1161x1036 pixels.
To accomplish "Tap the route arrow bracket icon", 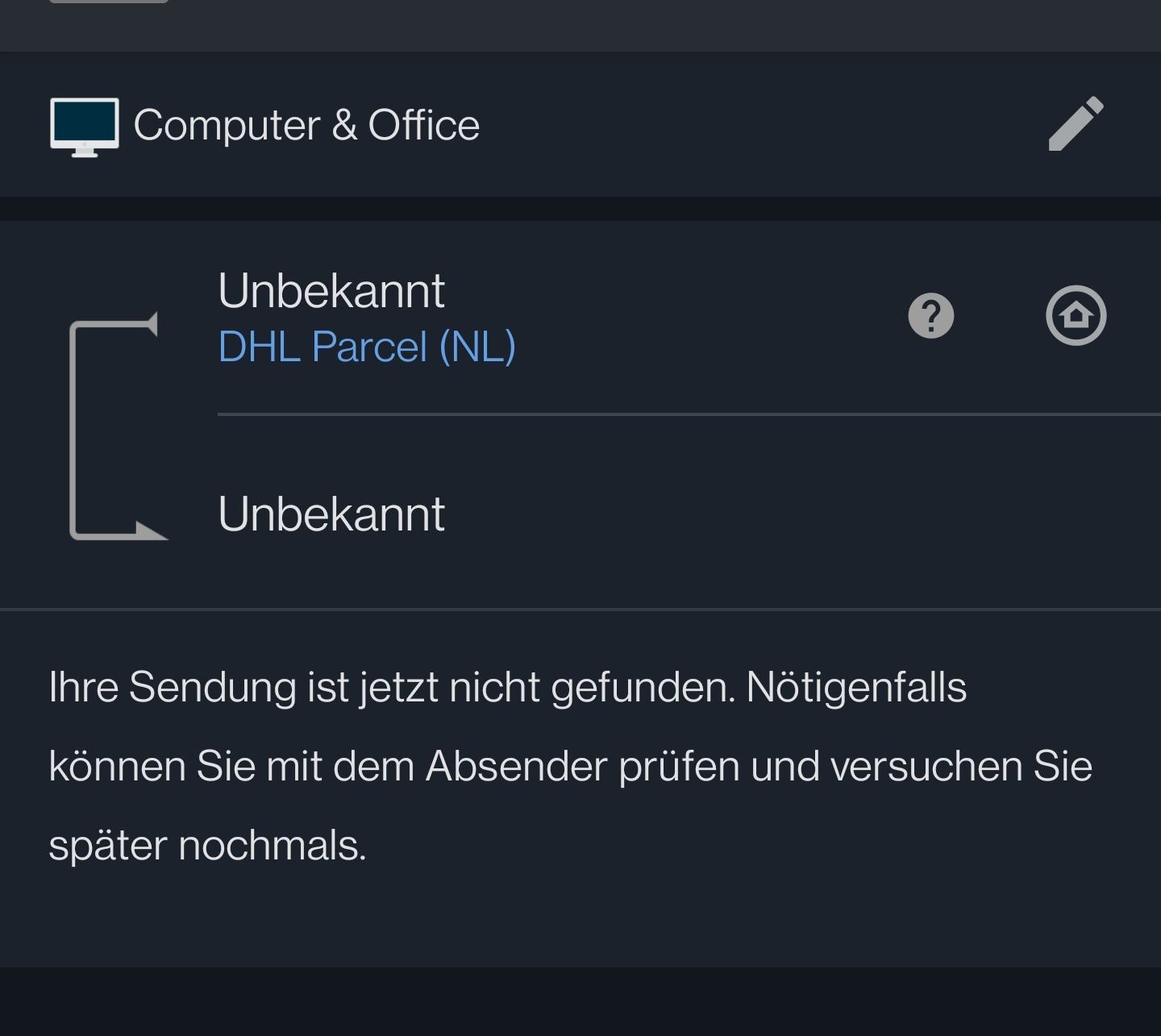I will click(119, 426).
